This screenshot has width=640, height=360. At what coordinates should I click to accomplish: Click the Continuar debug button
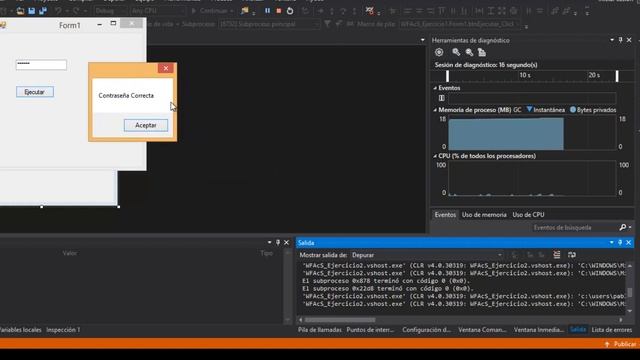[210, 11]
